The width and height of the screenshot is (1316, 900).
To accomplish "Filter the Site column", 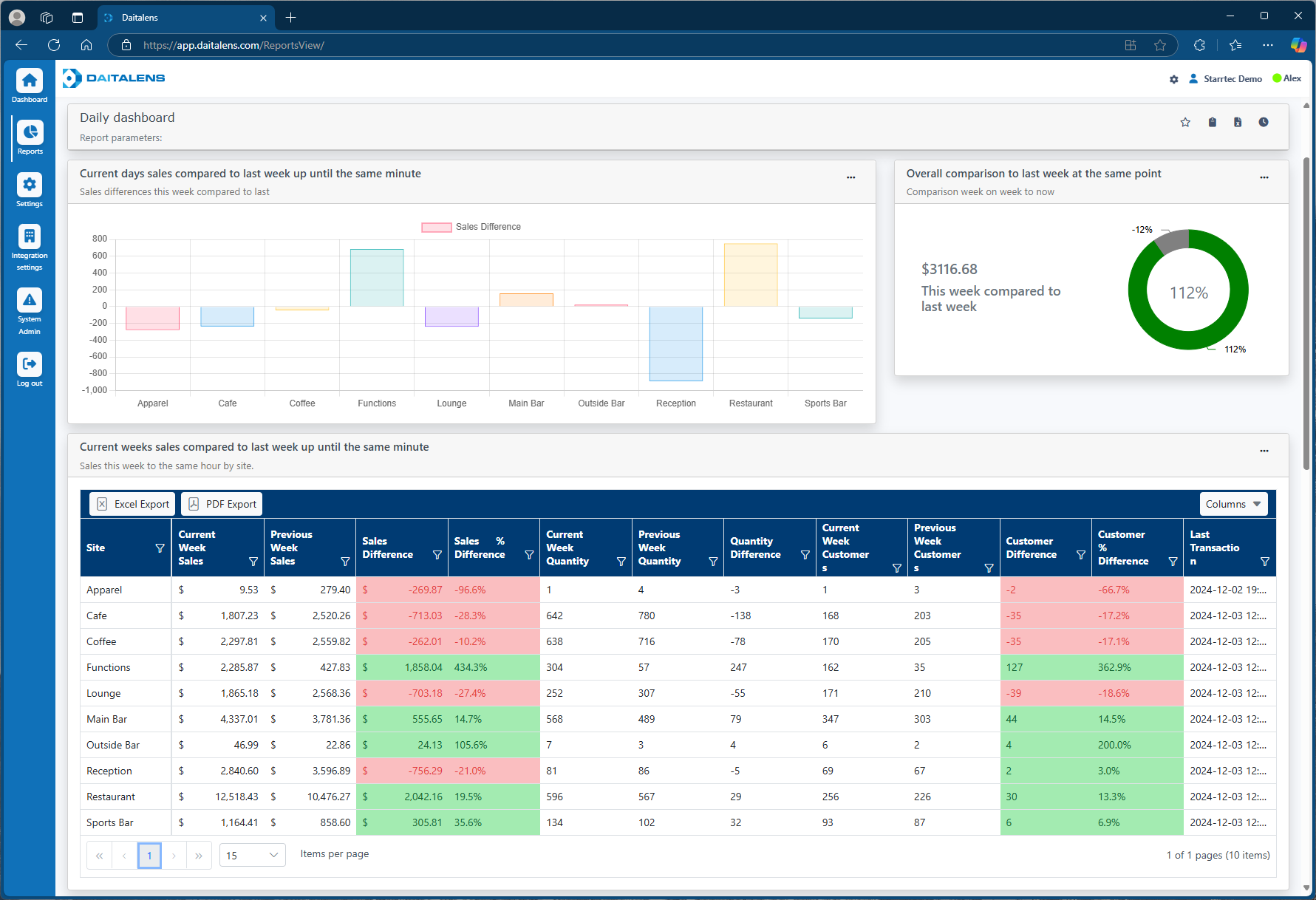I will pyautogui.click(x=160, y=548).
